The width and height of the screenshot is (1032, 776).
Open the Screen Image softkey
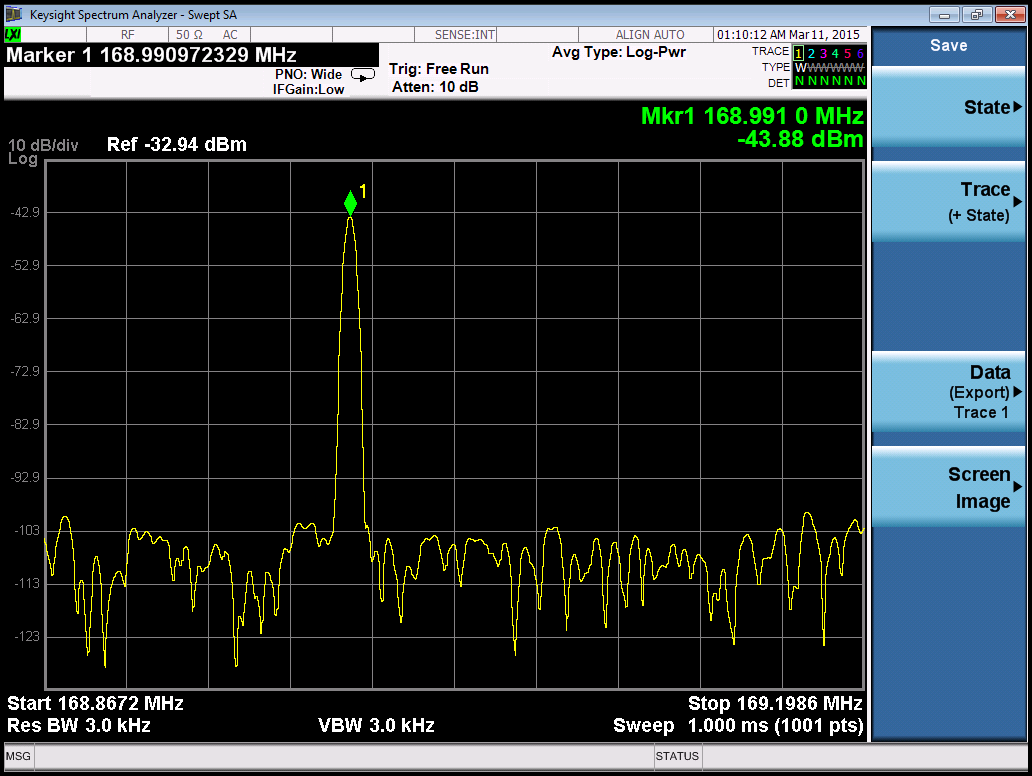[948, 487]
